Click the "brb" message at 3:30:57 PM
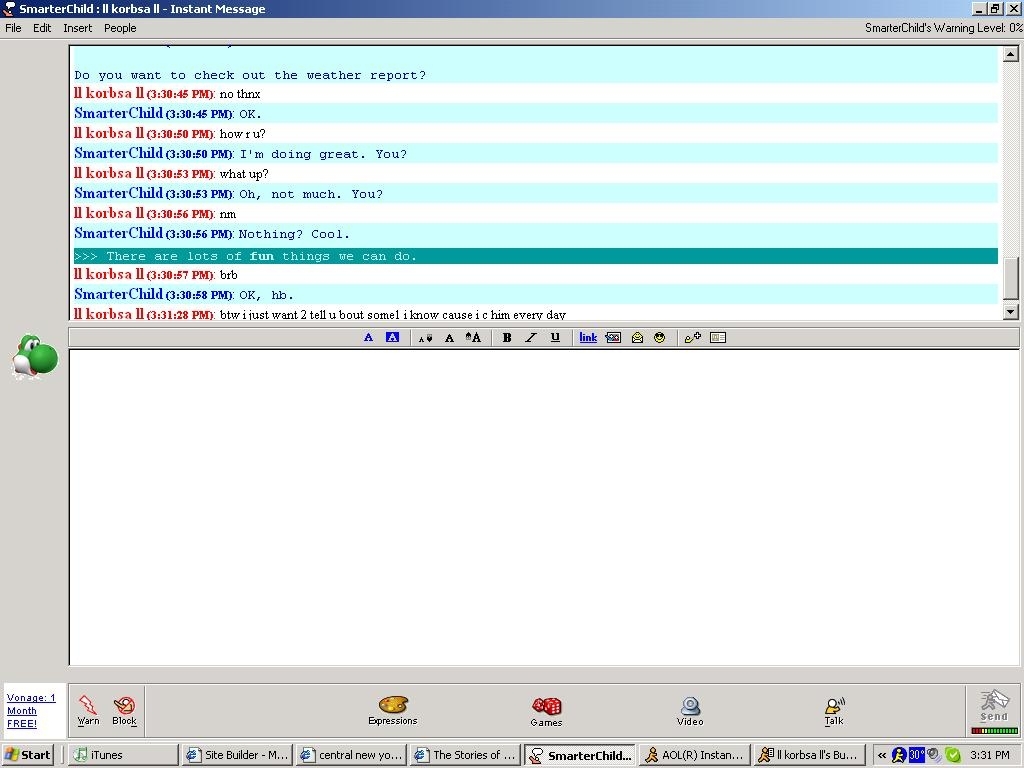The image size is (1024, 768). (229, 275)
